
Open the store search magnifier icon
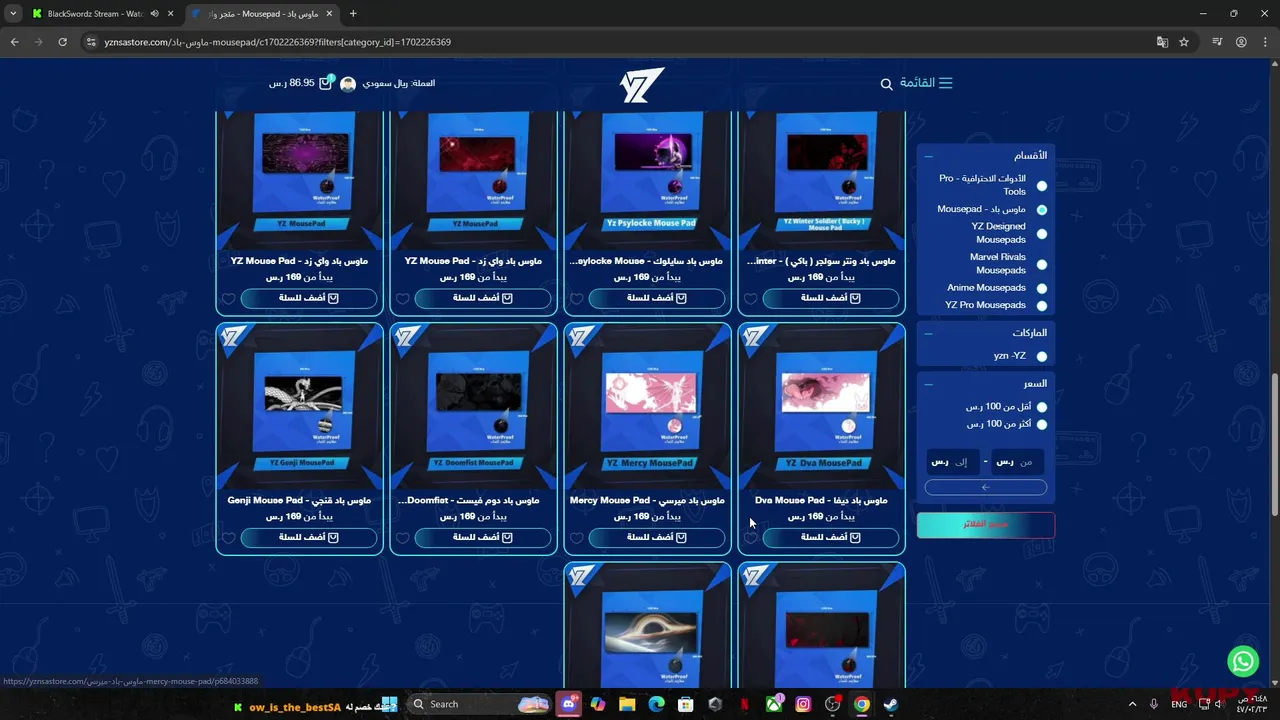pyautogui.click(x=886, y=84)
